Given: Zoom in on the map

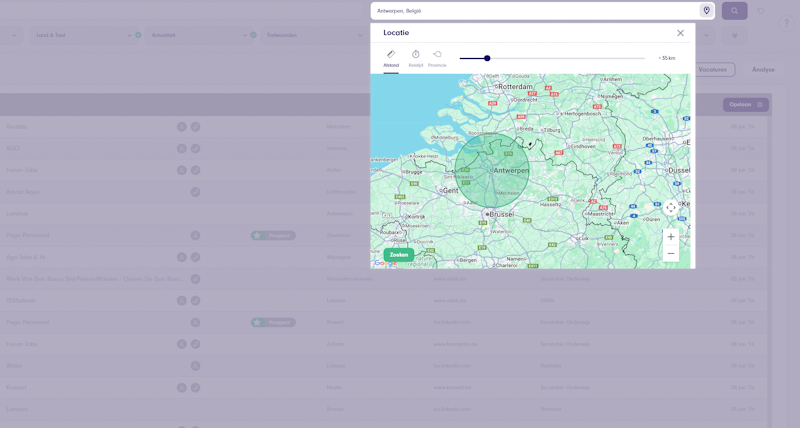Looking at the screenshot, I should 670,237.
